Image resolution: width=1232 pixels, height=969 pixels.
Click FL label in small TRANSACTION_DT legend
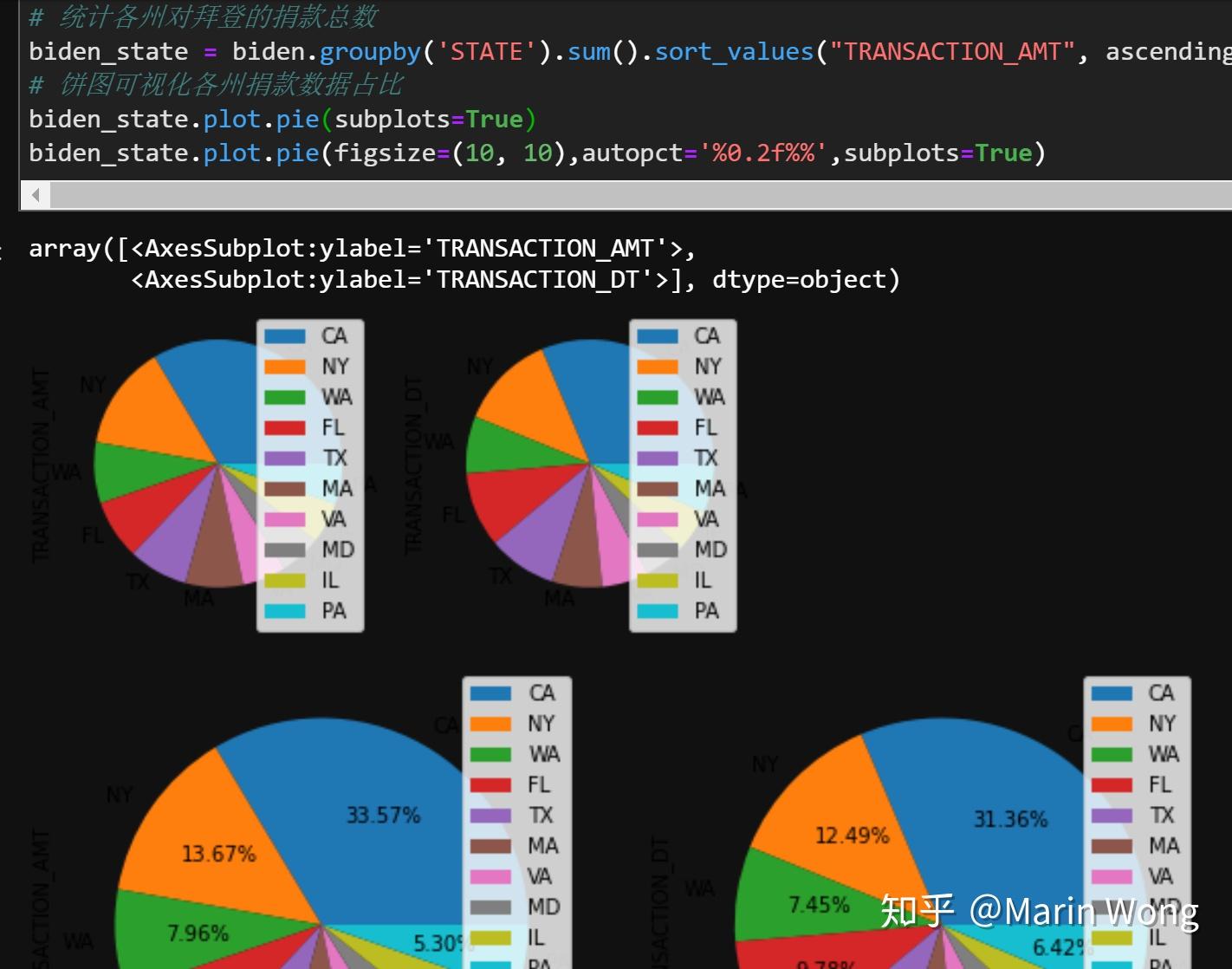[705, 427]
